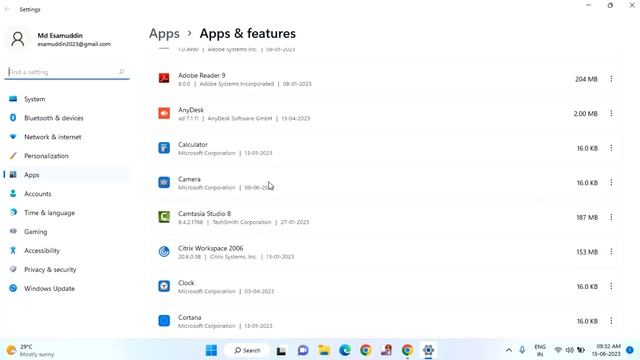
Task: Open three-dot menu for Camtasia Studio 8
Action: point(611,217)
